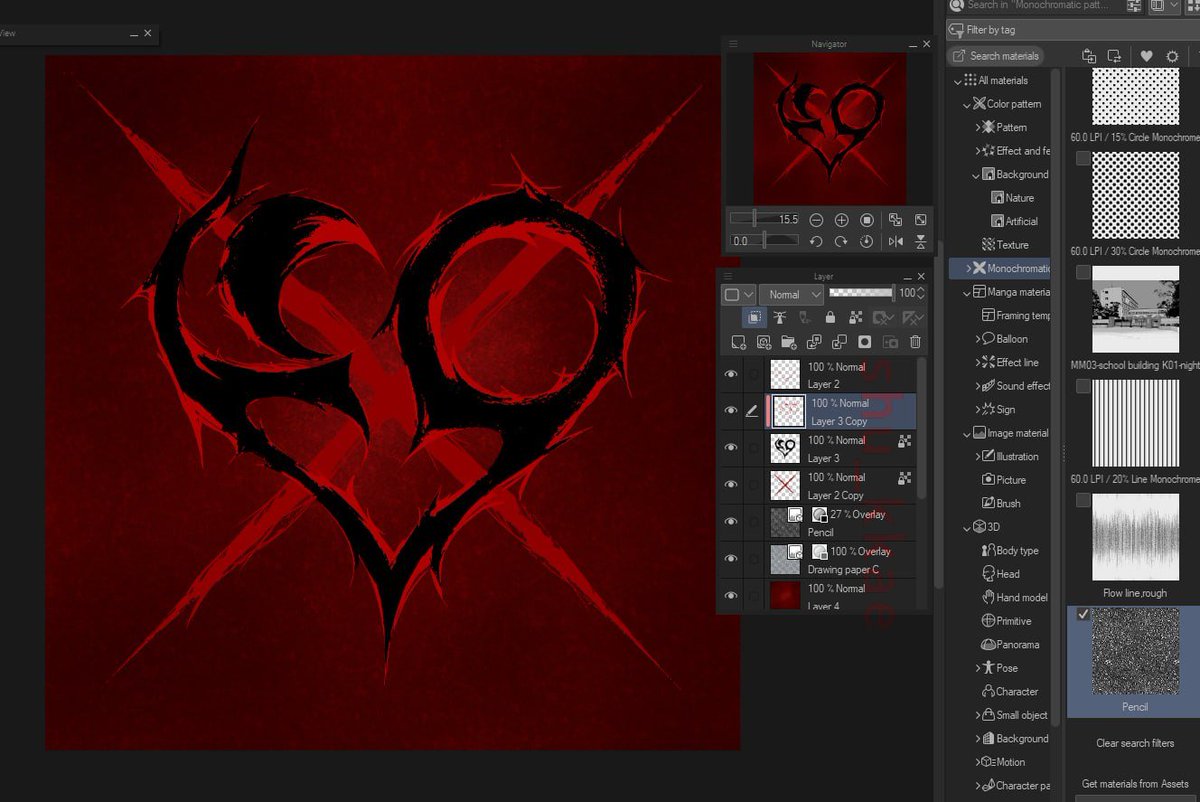Open the Nature background category
Screen dimensions: 1200x802
[x=1012, y=198]
